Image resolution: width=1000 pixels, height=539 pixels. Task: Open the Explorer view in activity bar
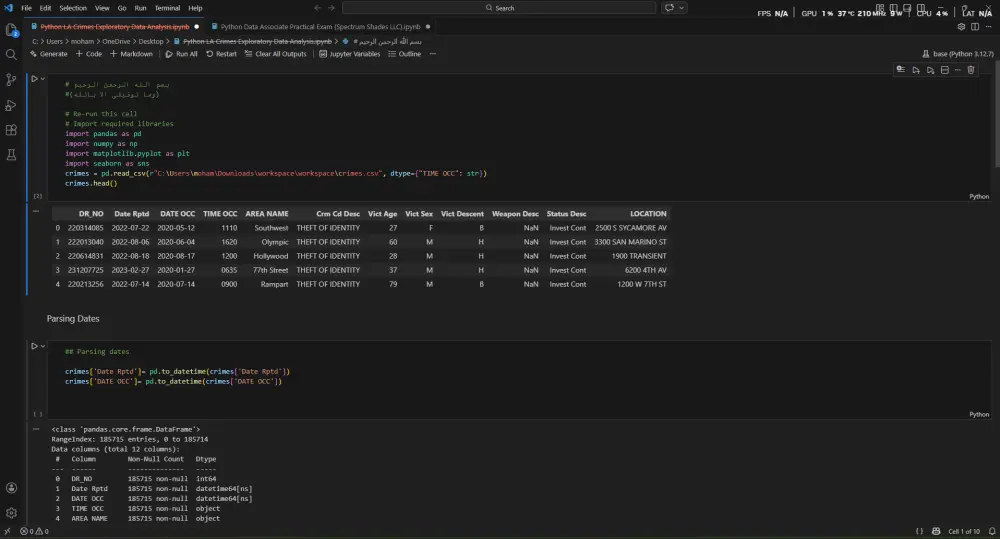tap(11, 29)
